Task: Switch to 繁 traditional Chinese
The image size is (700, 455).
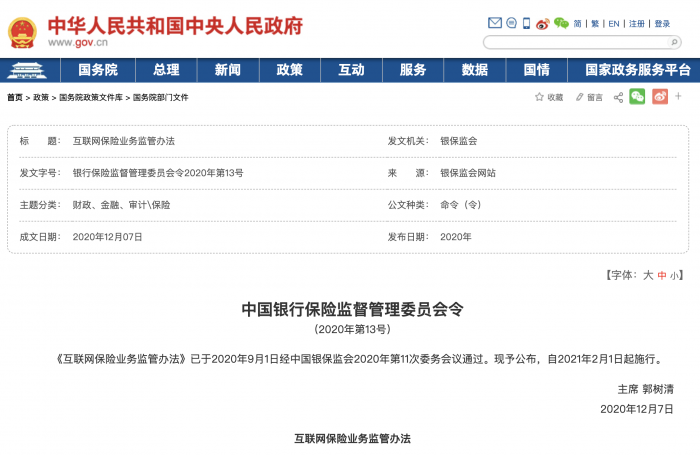Action: (x=595, y=24)
